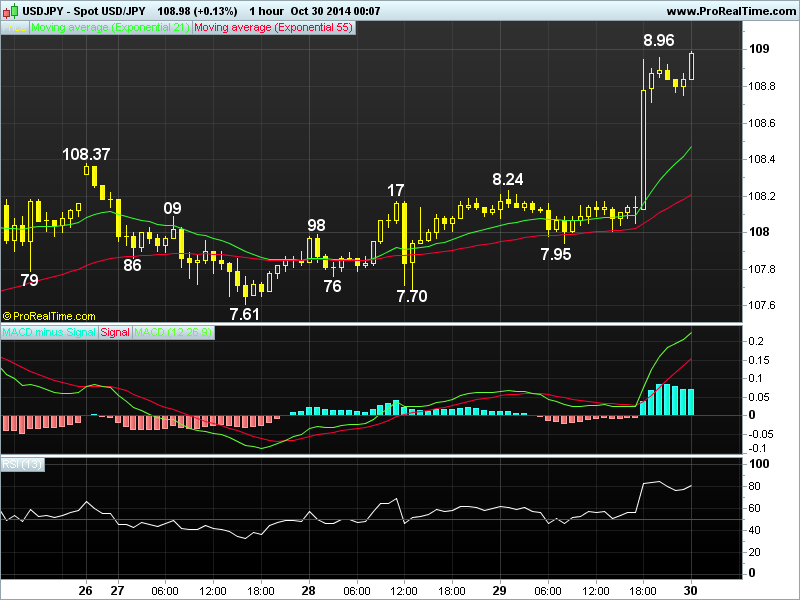800x600 pixels.
Task: Select the red Signal legend label
Action: pos(115,333)
